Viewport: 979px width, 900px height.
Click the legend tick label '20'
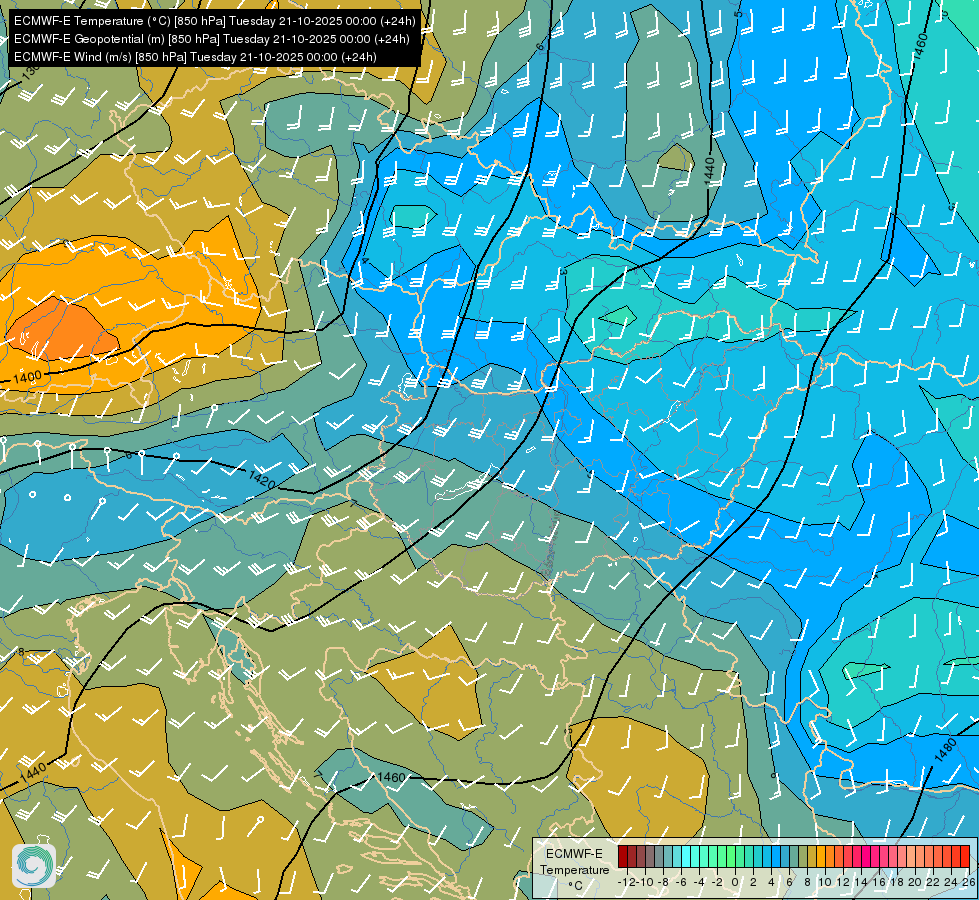915,883
